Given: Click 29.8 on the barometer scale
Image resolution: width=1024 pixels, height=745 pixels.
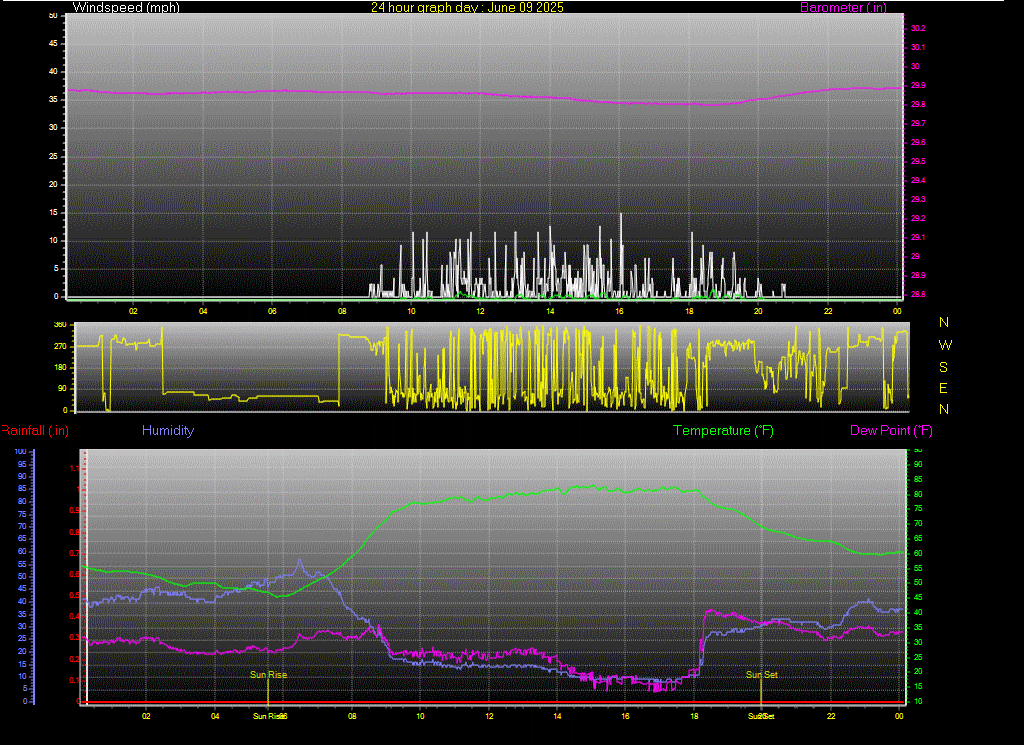Looking at the screenshot, I should click(918, 104).
